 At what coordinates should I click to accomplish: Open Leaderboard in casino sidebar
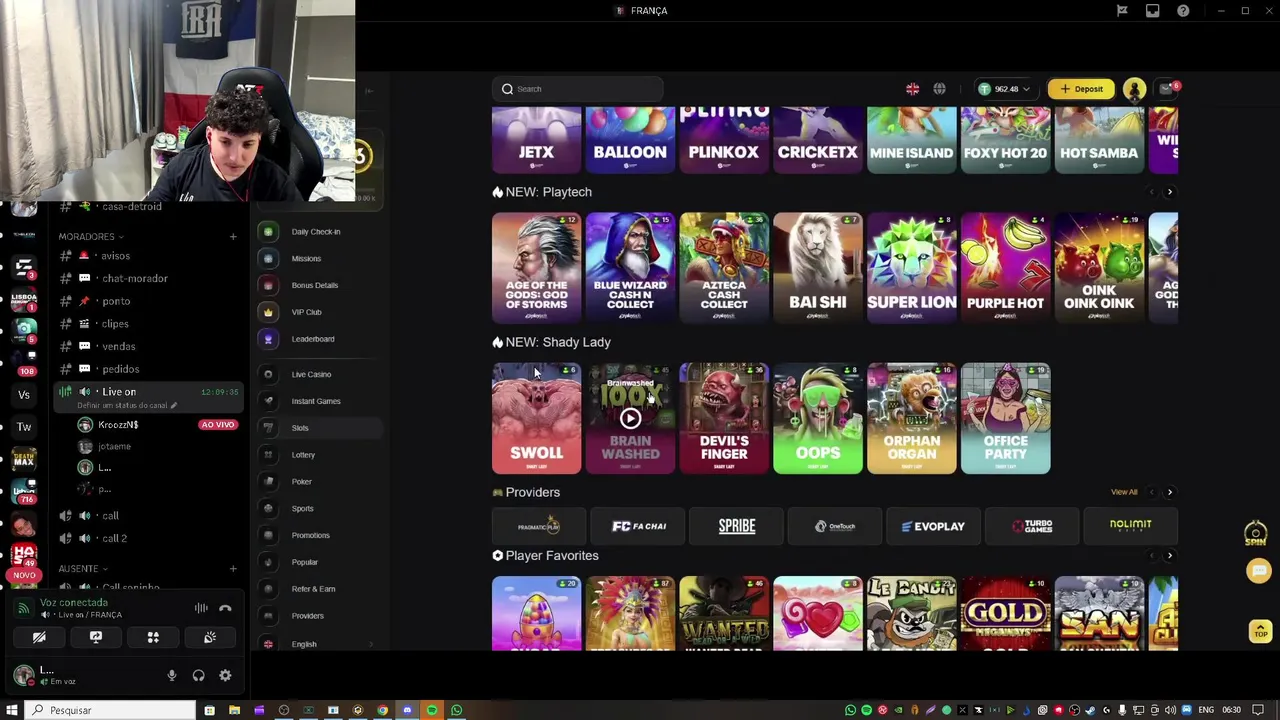point(313,339)
